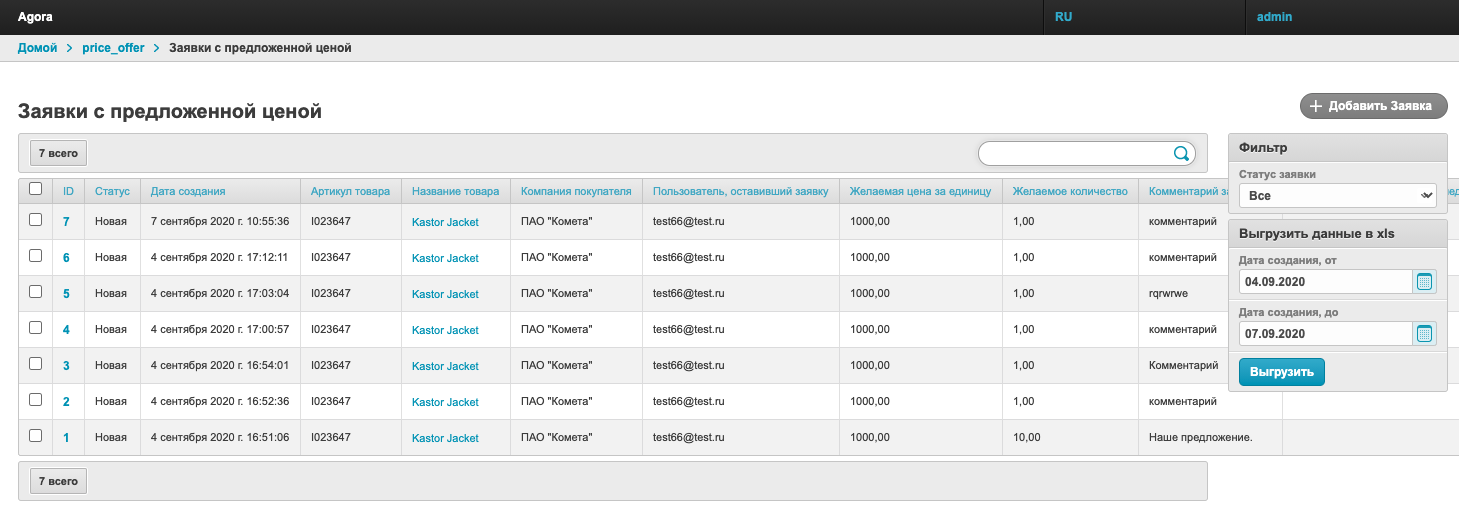This screenshot has width=1459, height=513.
Task: Expand the Статус заявки dropdown
Action: point(1337,196)
